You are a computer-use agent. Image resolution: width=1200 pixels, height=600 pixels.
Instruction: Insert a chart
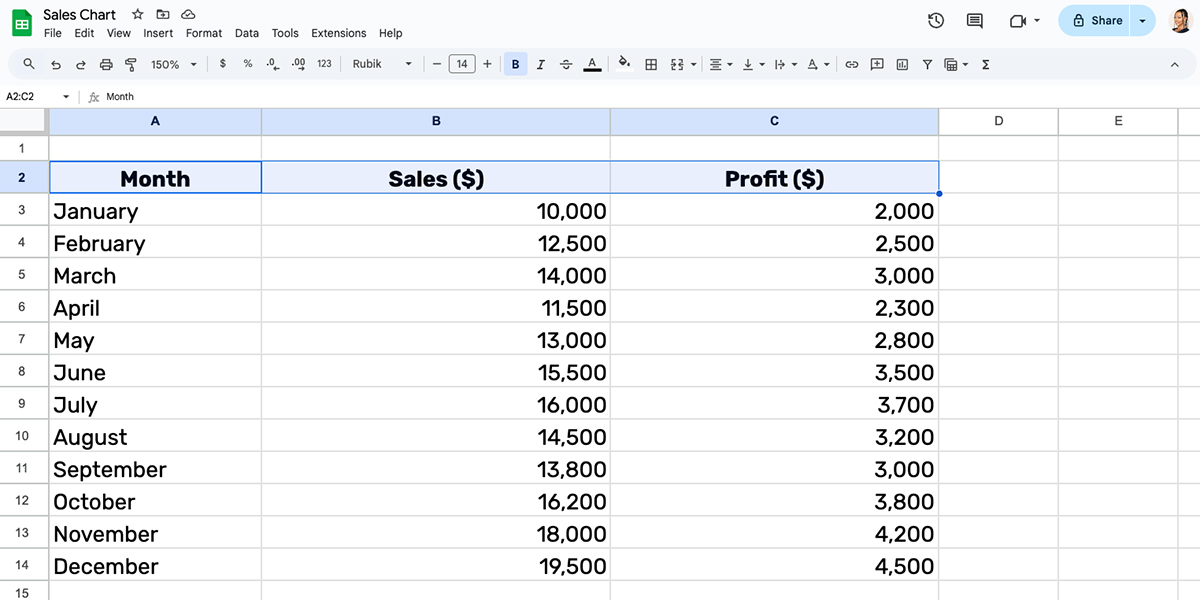tap(902, 63)
